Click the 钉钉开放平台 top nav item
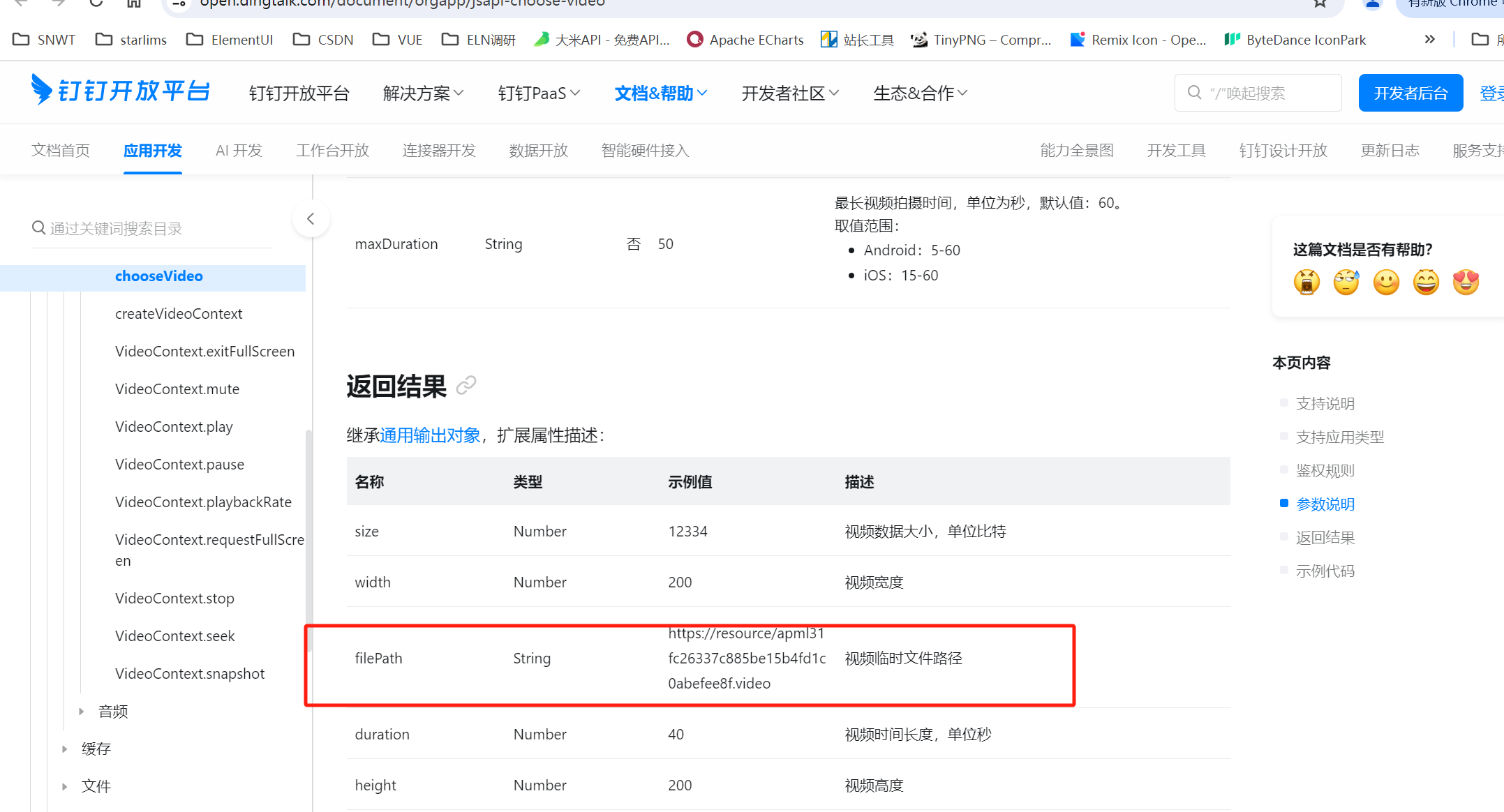 (299, 93)
